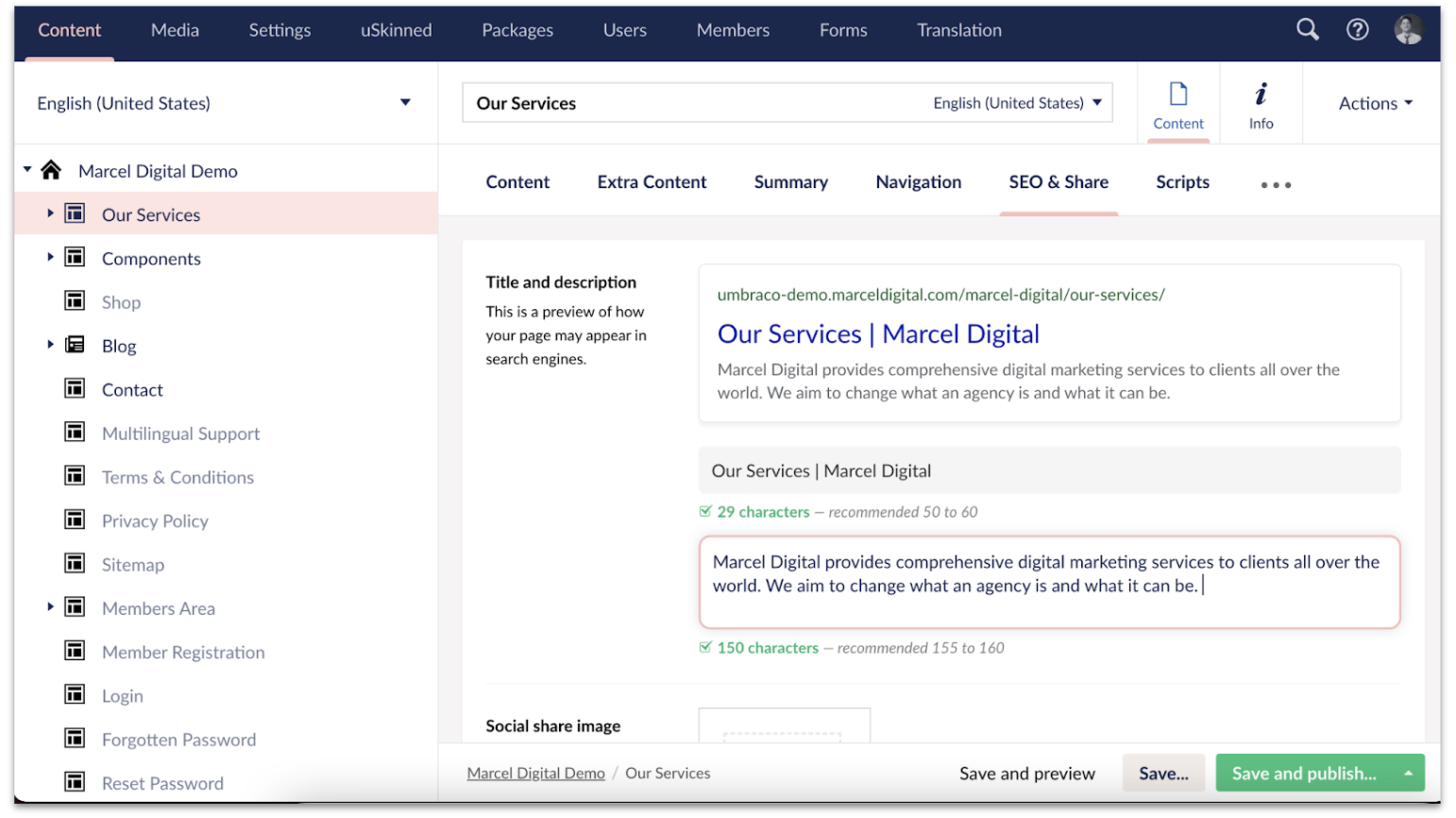
Task: Go to the uSkinned section
Action: coord(397,30)
